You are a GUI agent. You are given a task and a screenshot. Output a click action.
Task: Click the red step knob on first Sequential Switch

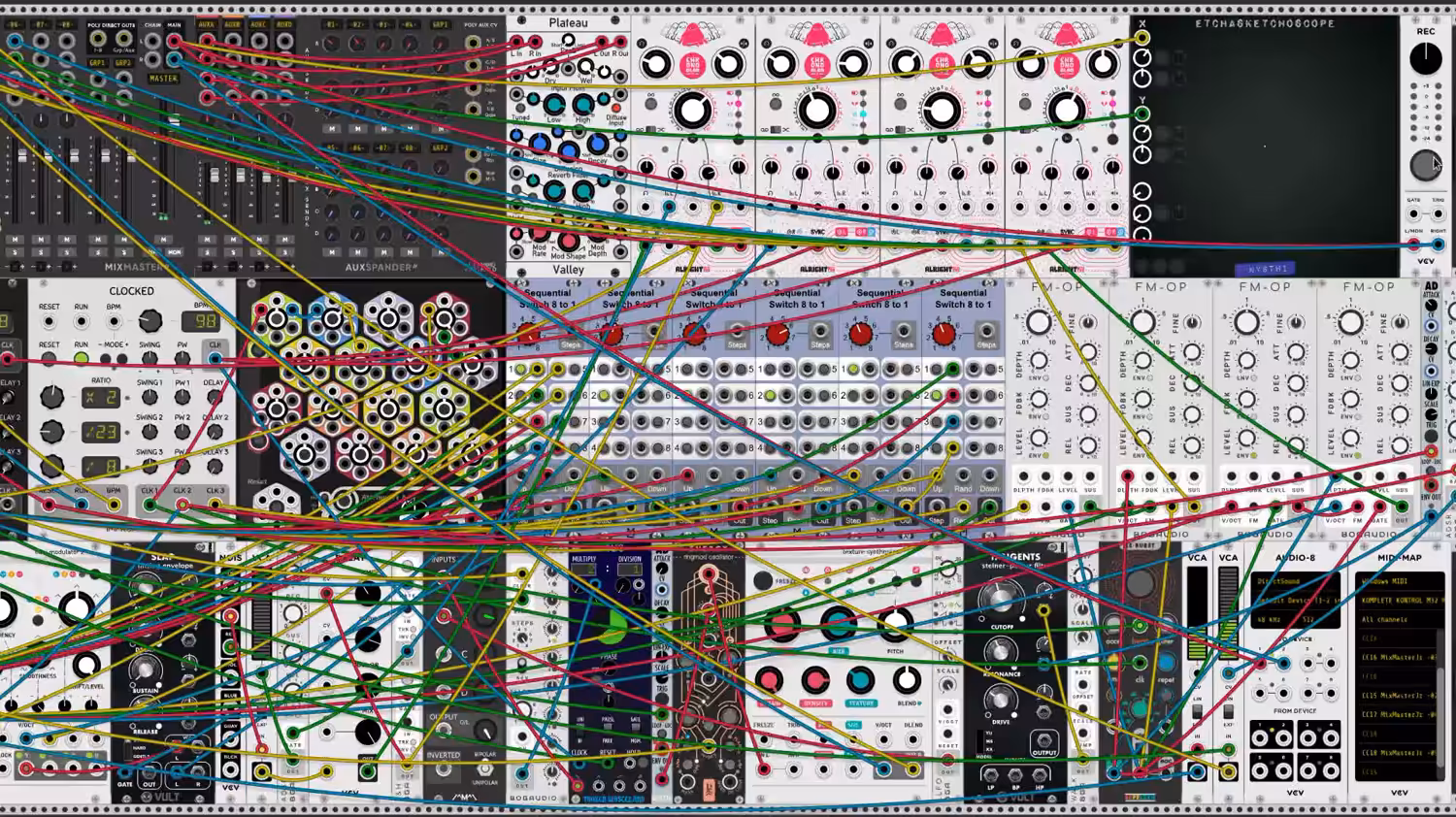528,335
